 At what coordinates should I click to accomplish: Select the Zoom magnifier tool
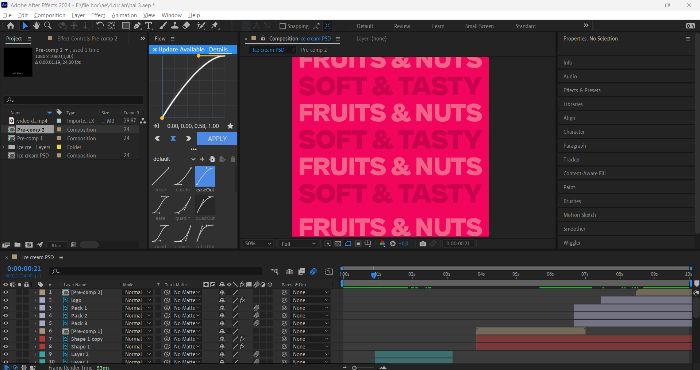[x=47, y=26]
